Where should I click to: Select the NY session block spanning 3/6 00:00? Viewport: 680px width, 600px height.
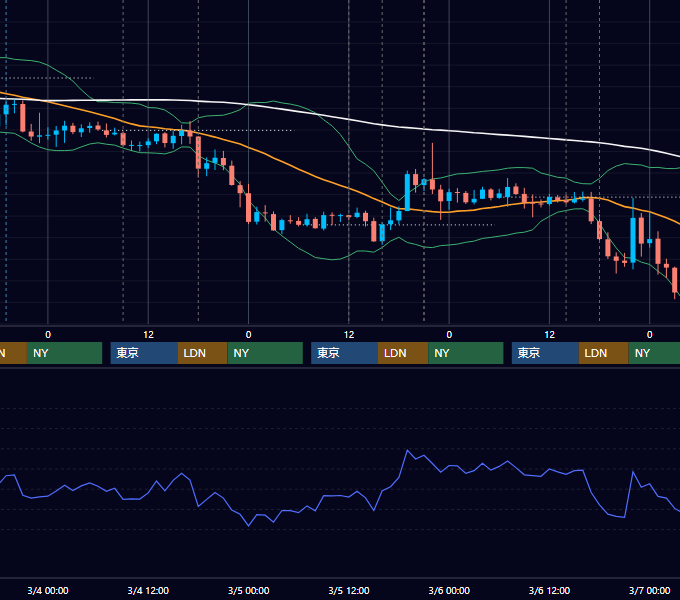[466, 353]
